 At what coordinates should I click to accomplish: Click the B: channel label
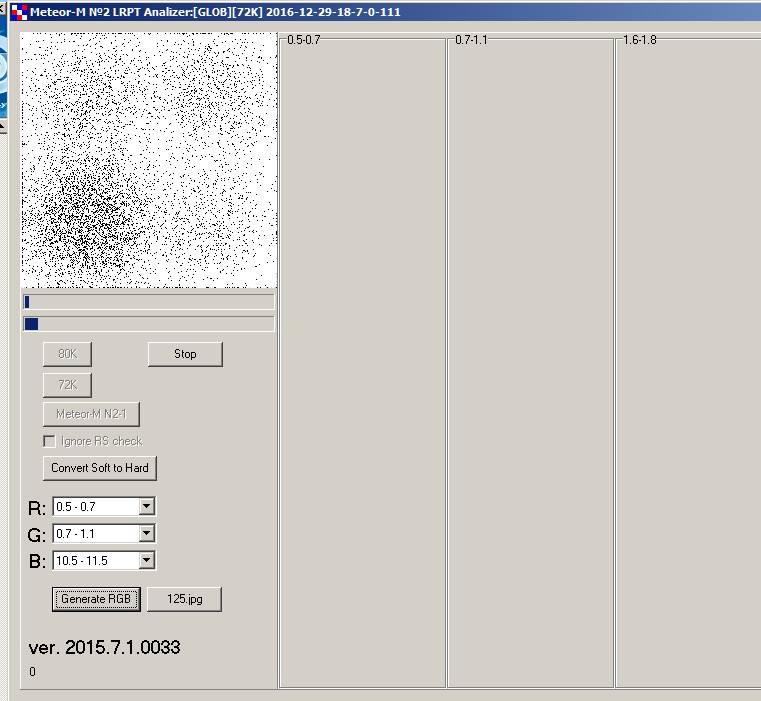click(x=37, y=562)
